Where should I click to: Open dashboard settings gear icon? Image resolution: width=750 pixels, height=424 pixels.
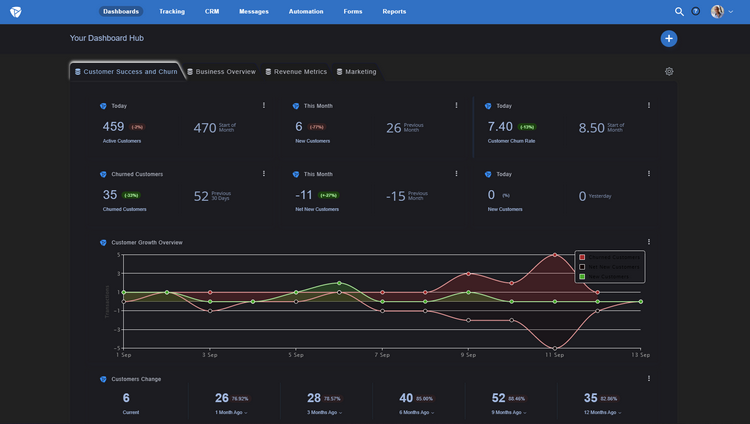(x=669, y=71)
